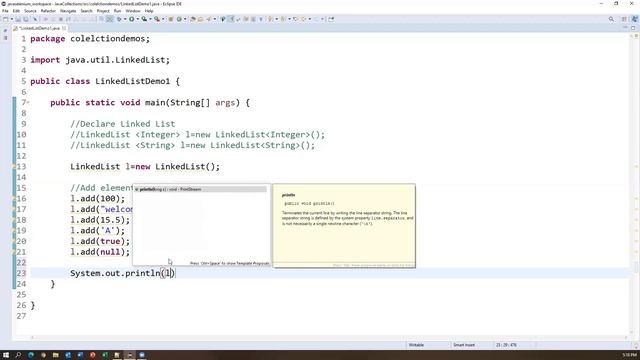Open the Windows Start button
Image resolution: width=640 pixels, height=360 pixels.
6,355
